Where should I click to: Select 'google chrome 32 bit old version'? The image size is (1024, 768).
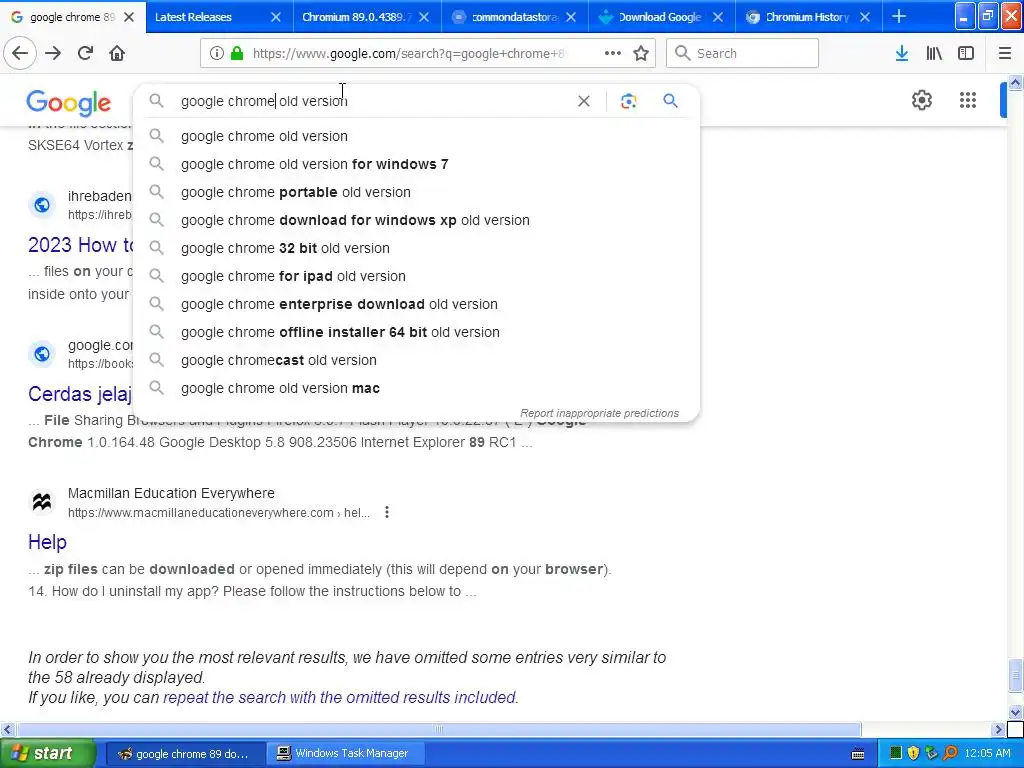[416, 248]
